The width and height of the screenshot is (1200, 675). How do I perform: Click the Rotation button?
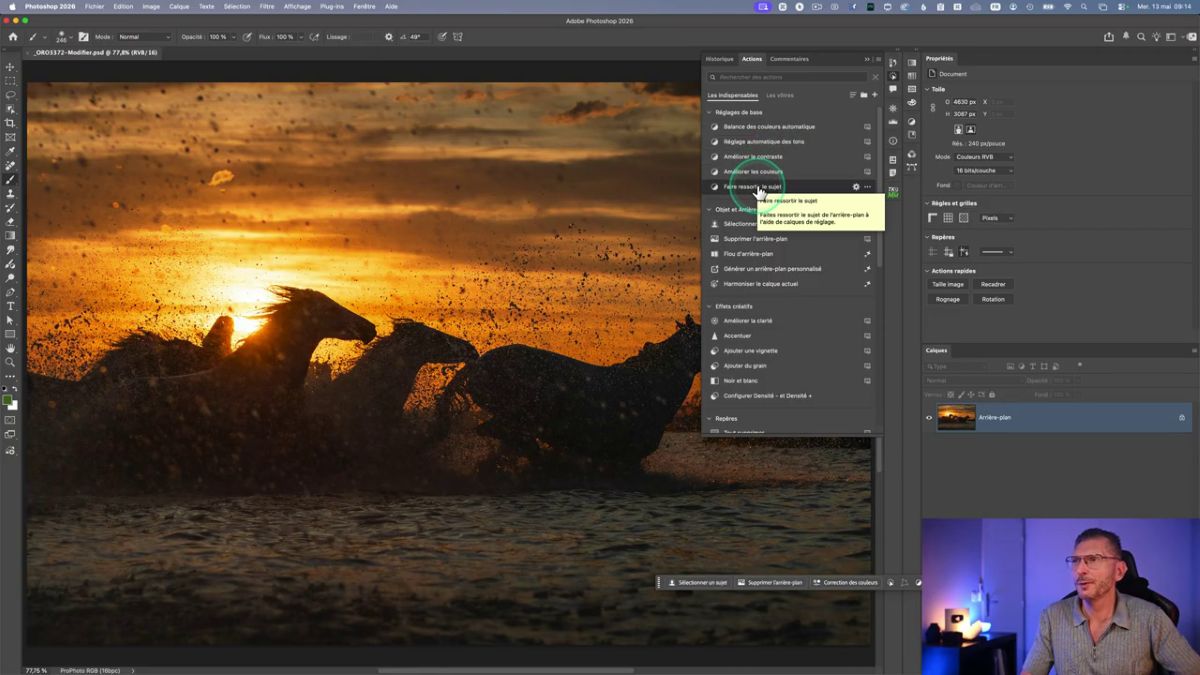click(x=993, y=299)
